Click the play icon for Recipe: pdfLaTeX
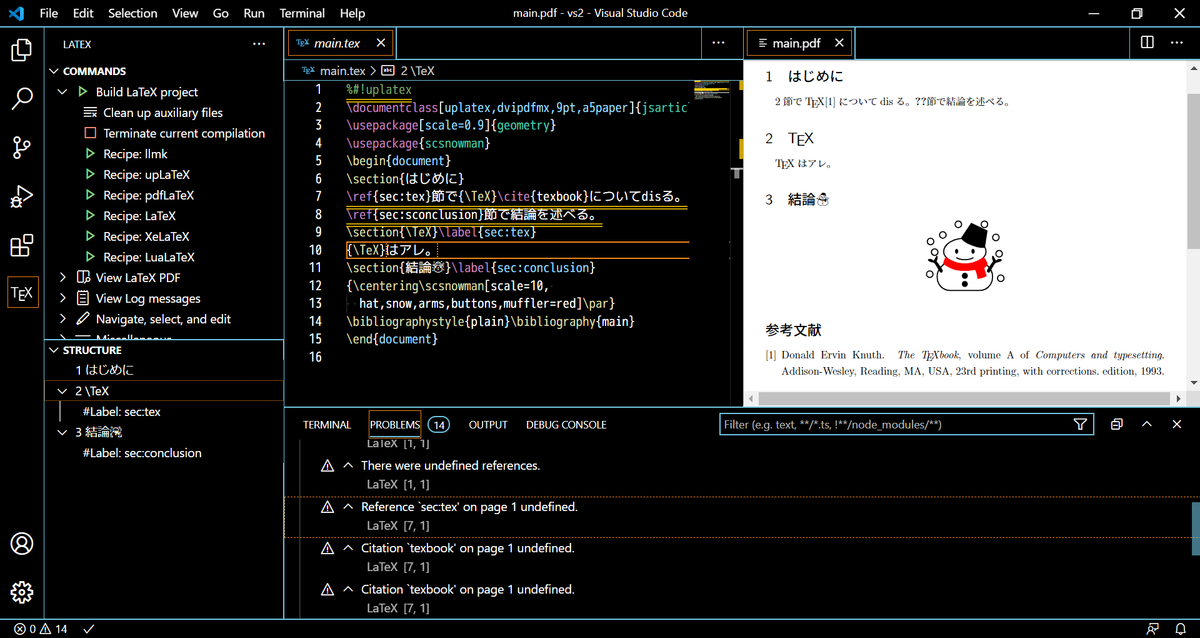 coord(90,195)
